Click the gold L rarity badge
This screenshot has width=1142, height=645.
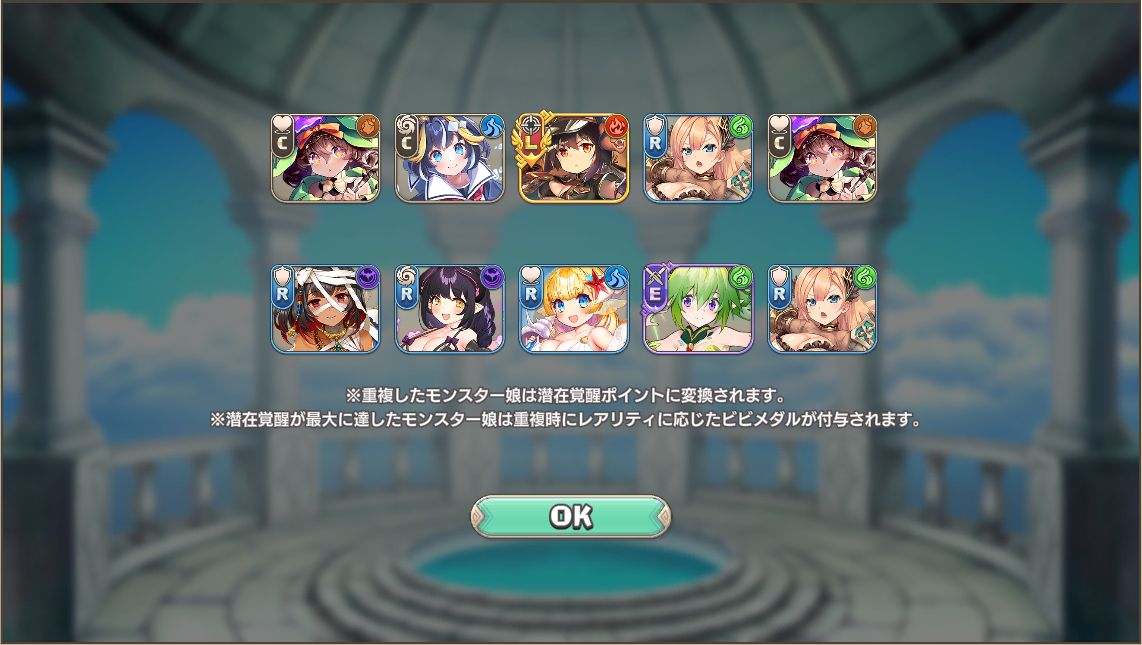[531, 141]
